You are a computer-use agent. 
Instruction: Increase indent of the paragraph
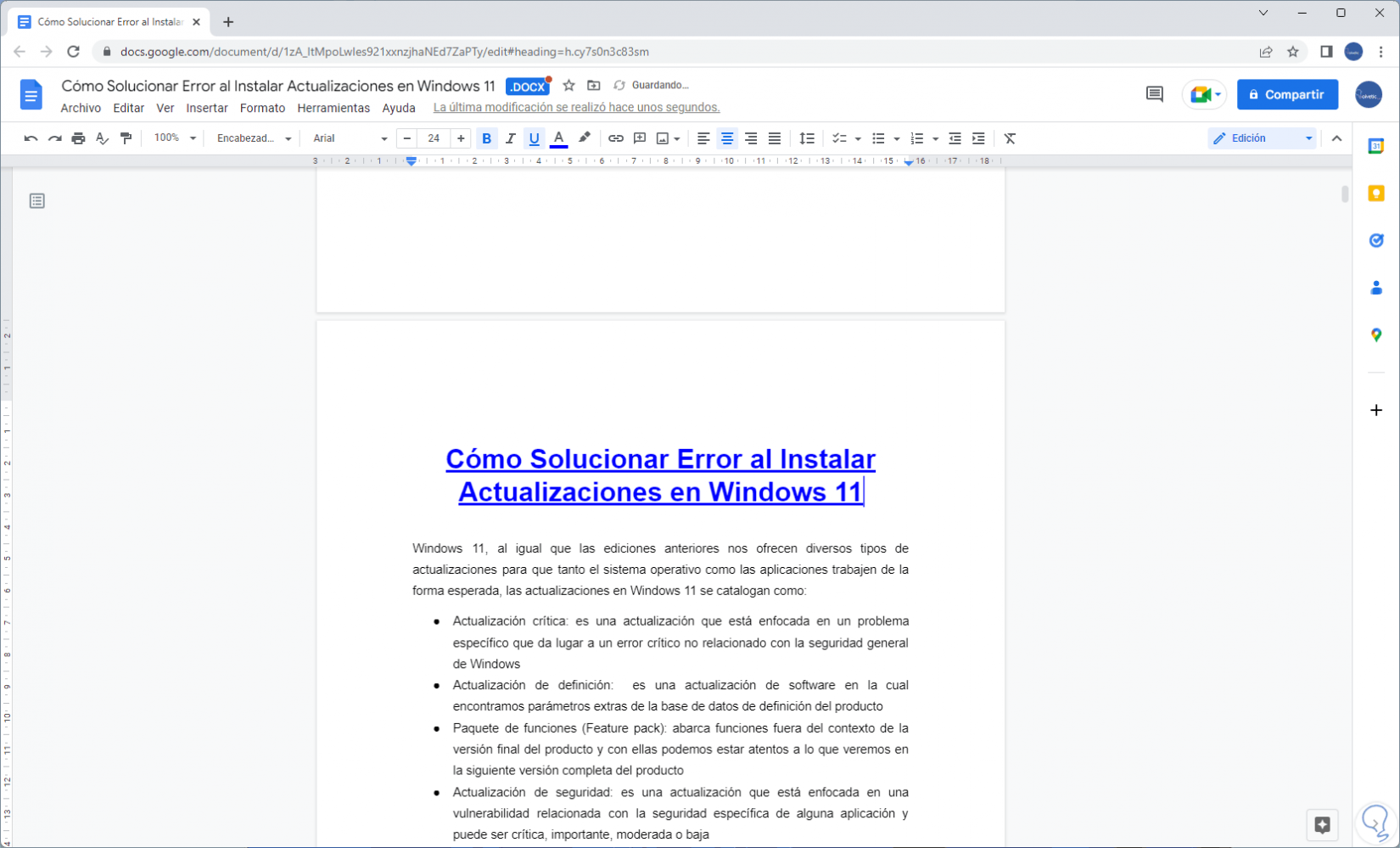tap(978, 138)
